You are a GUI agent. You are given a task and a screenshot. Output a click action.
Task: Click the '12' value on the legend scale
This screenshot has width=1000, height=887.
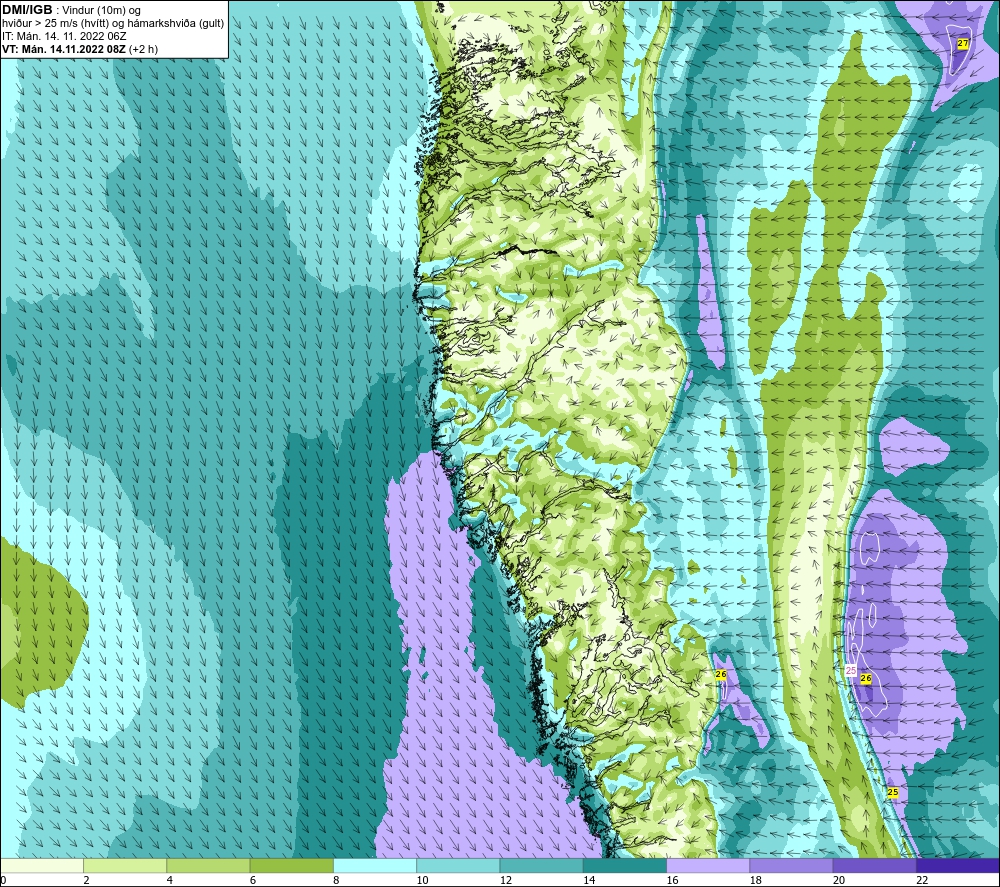coord(506,881)
